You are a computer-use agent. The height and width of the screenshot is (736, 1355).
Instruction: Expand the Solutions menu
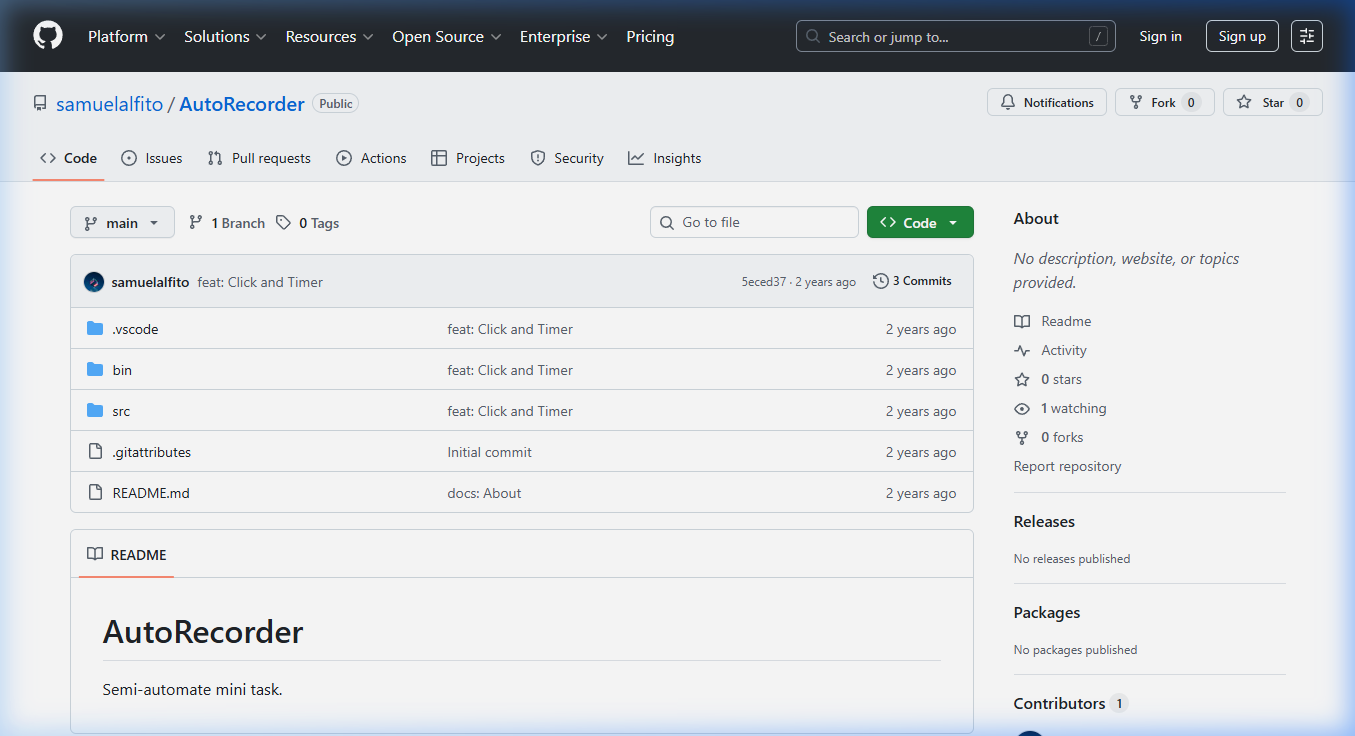click(x=225, y=36)
